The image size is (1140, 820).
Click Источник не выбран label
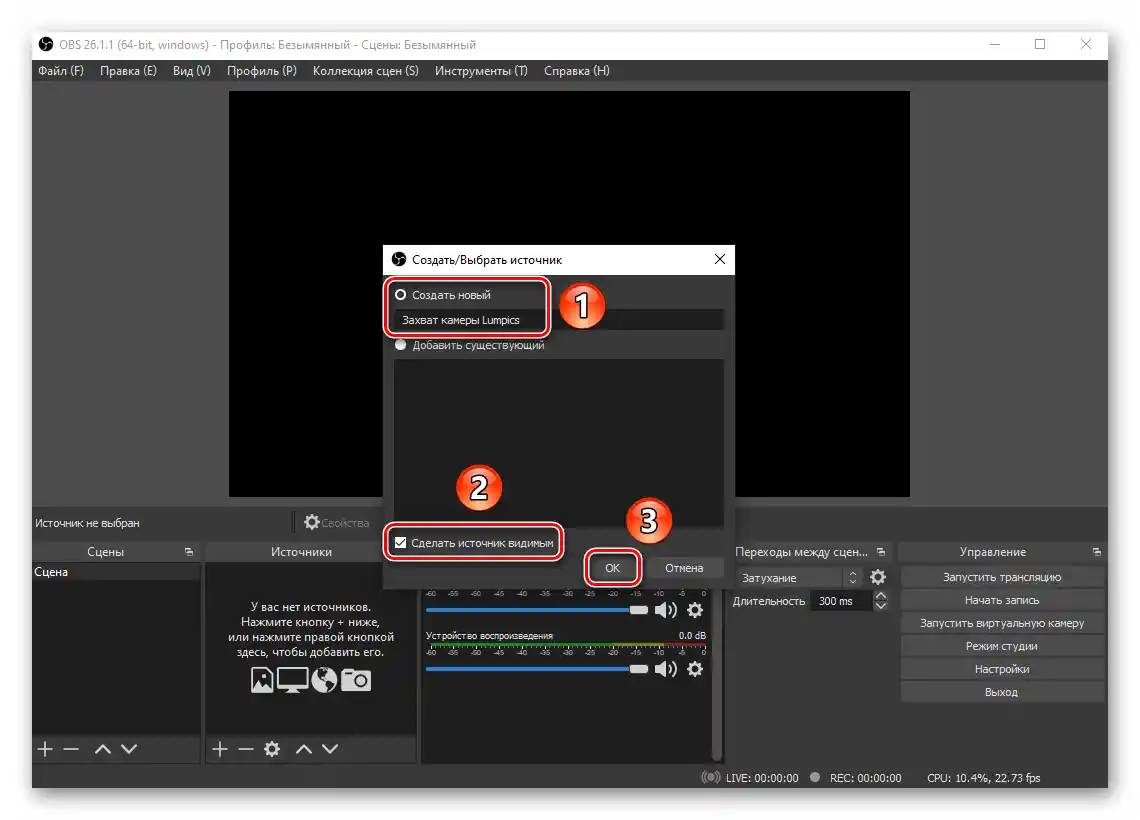tap(87, 523)
